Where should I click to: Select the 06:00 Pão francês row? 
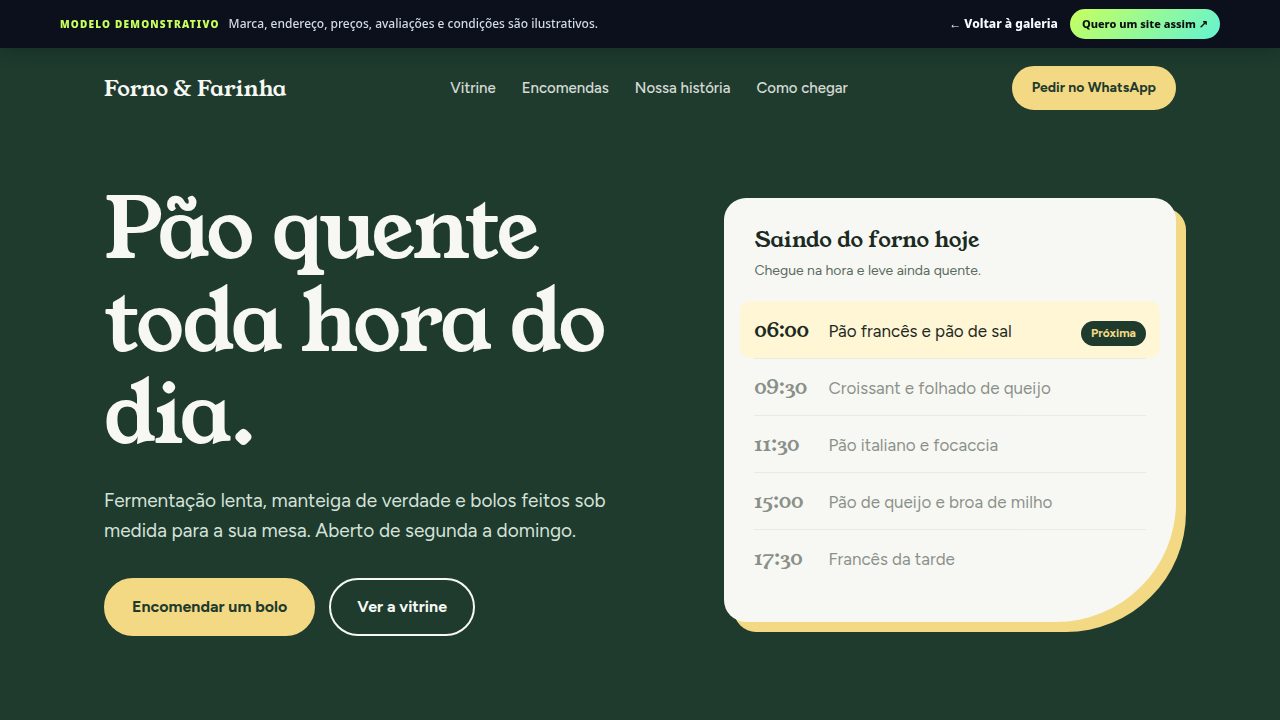pyautogui.click(x=950, y=331)
